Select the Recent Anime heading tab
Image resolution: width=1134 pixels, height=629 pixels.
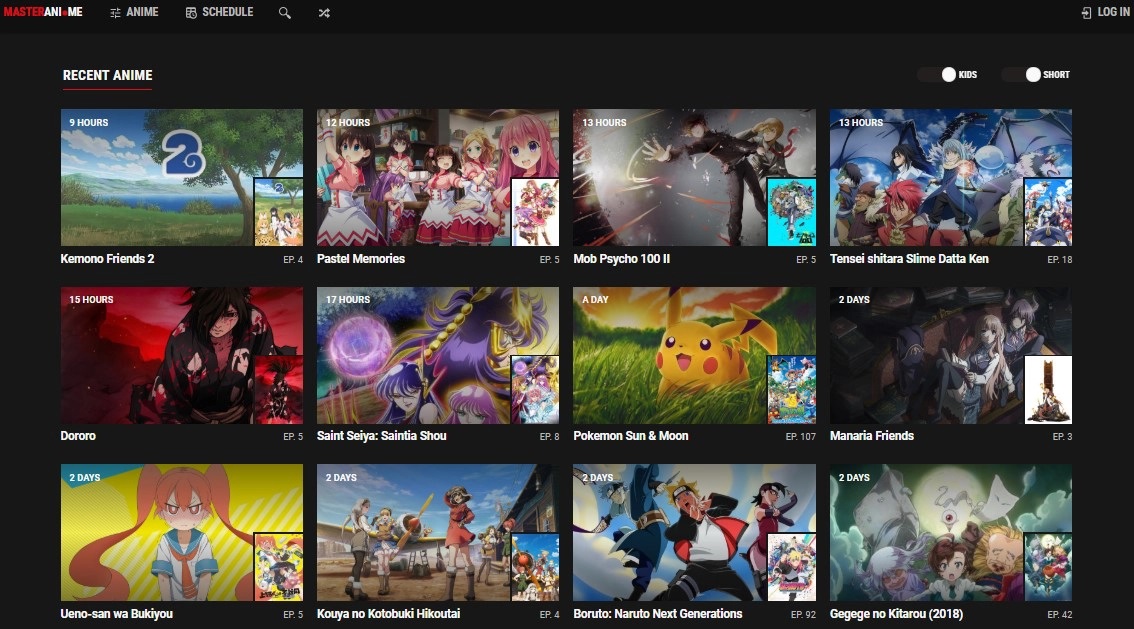tap(107, 75)
